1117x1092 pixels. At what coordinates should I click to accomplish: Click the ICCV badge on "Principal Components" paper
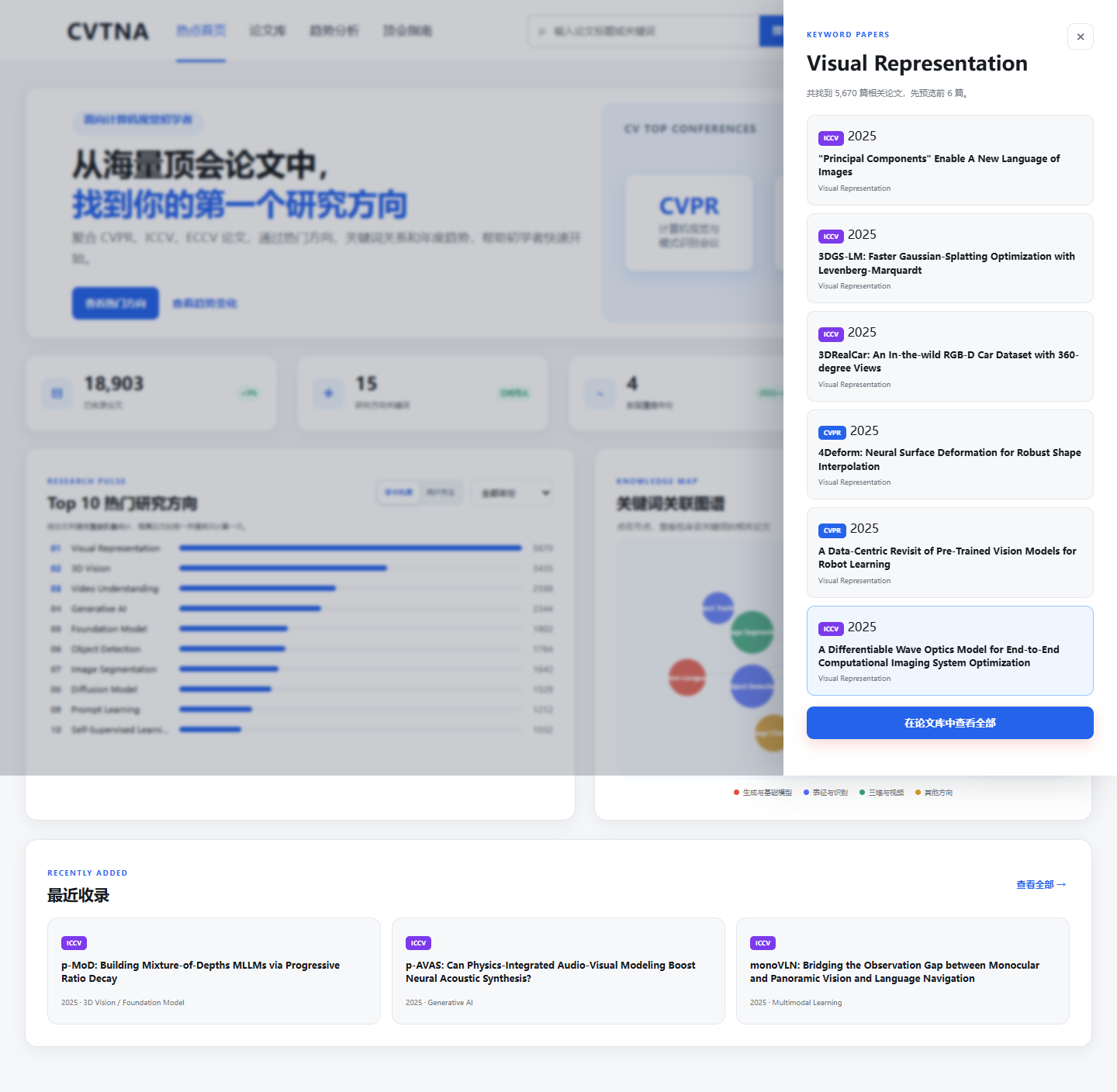(831, 138)
